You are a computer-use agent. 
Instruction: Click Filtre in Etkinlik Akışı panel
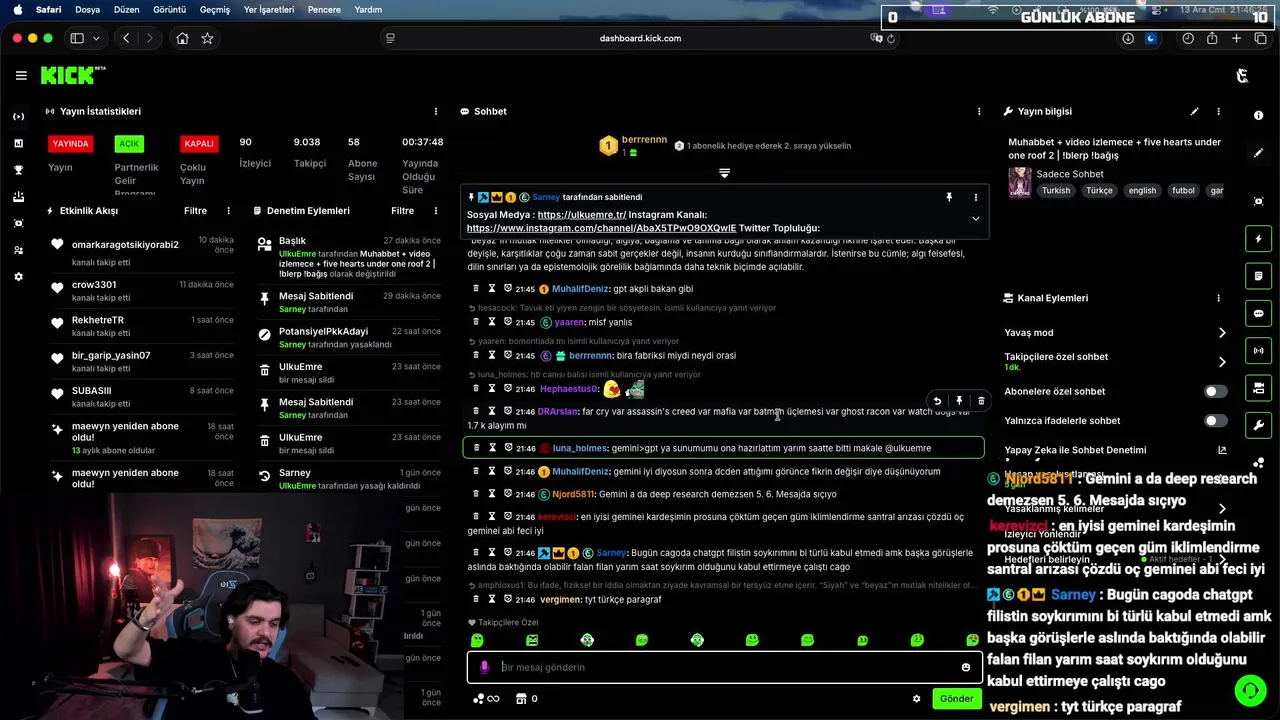click(195, 211)
